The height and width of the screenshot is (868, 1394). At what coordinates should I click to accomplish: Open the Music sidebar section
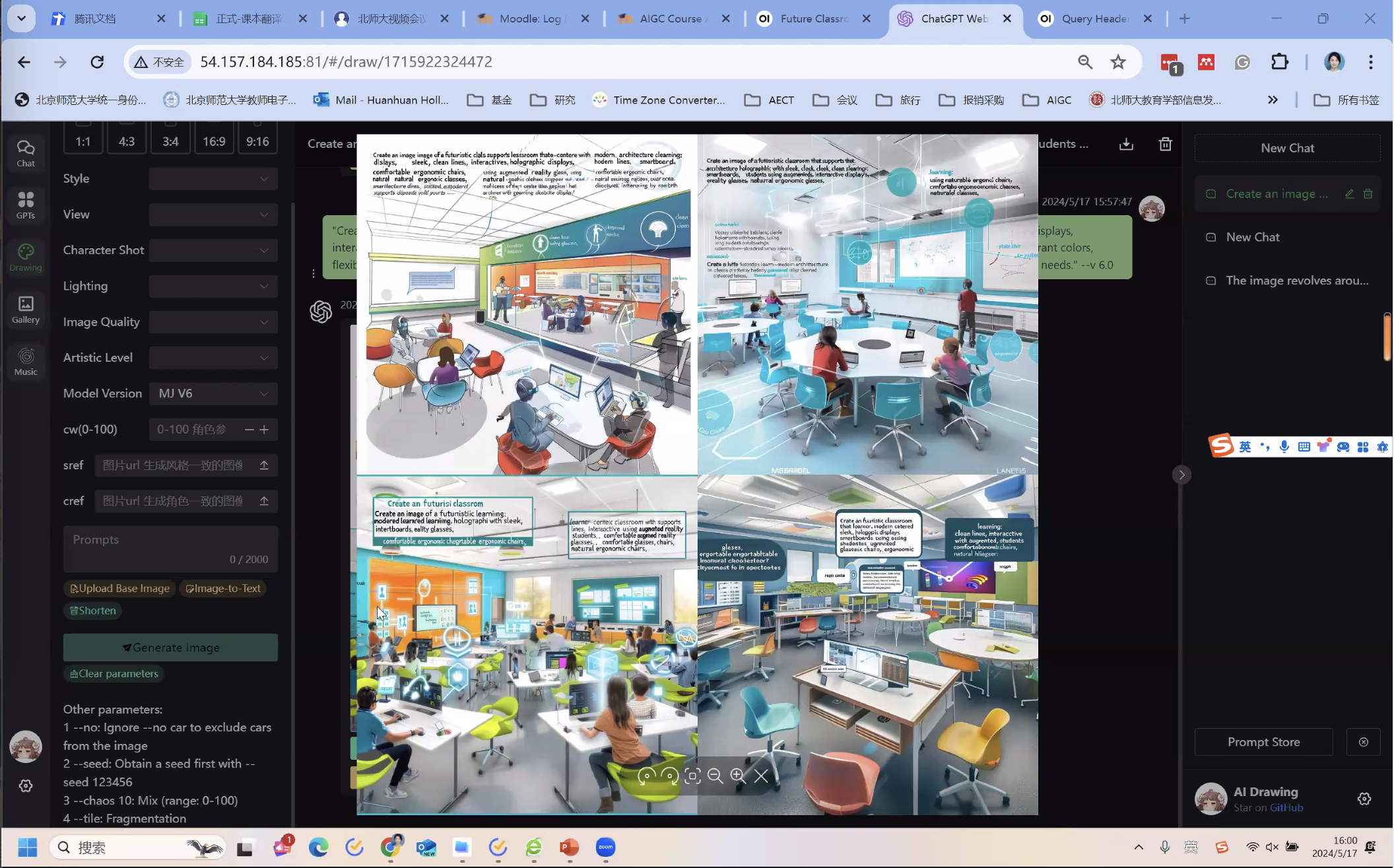[x=26, y=362]
